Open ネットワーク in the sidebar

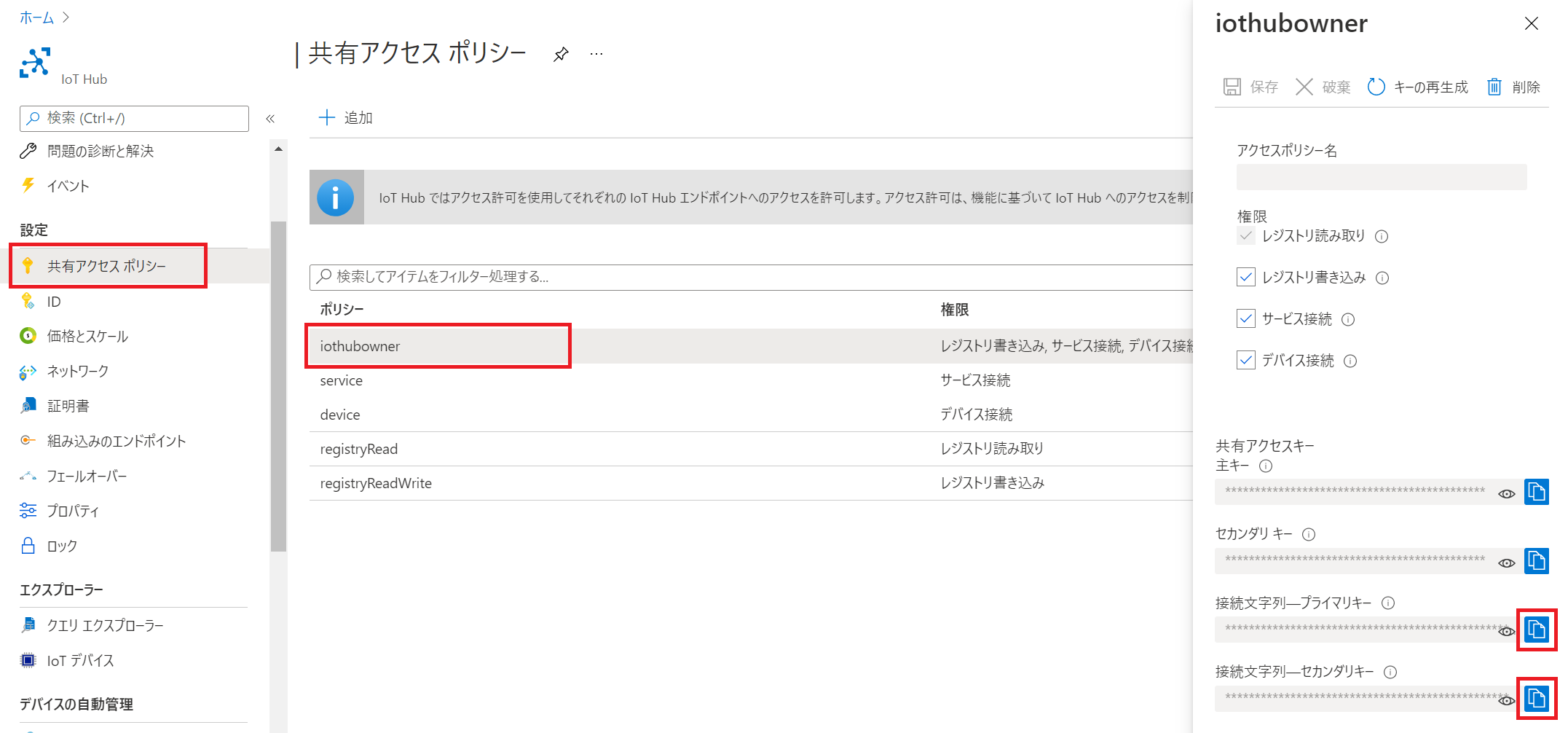(64, 371)
